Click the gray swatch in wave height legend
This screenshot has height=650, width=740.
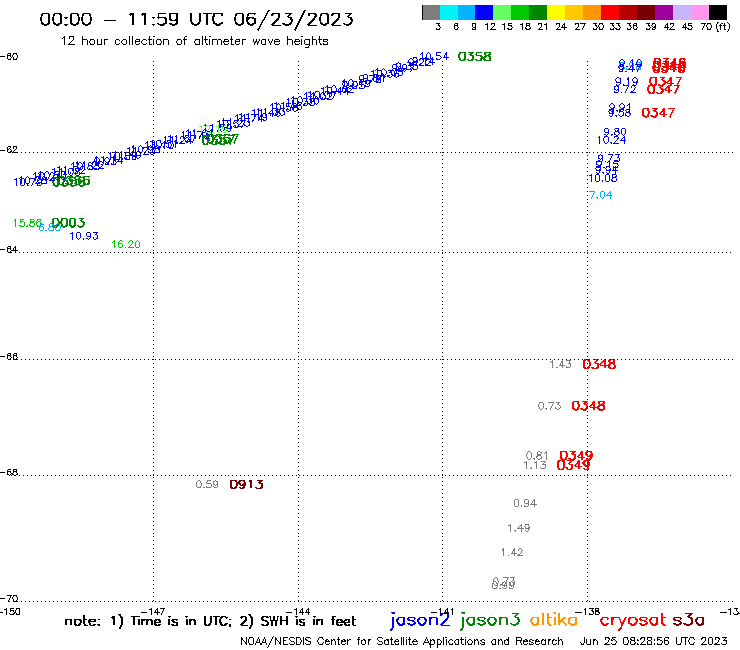[431, 13]
